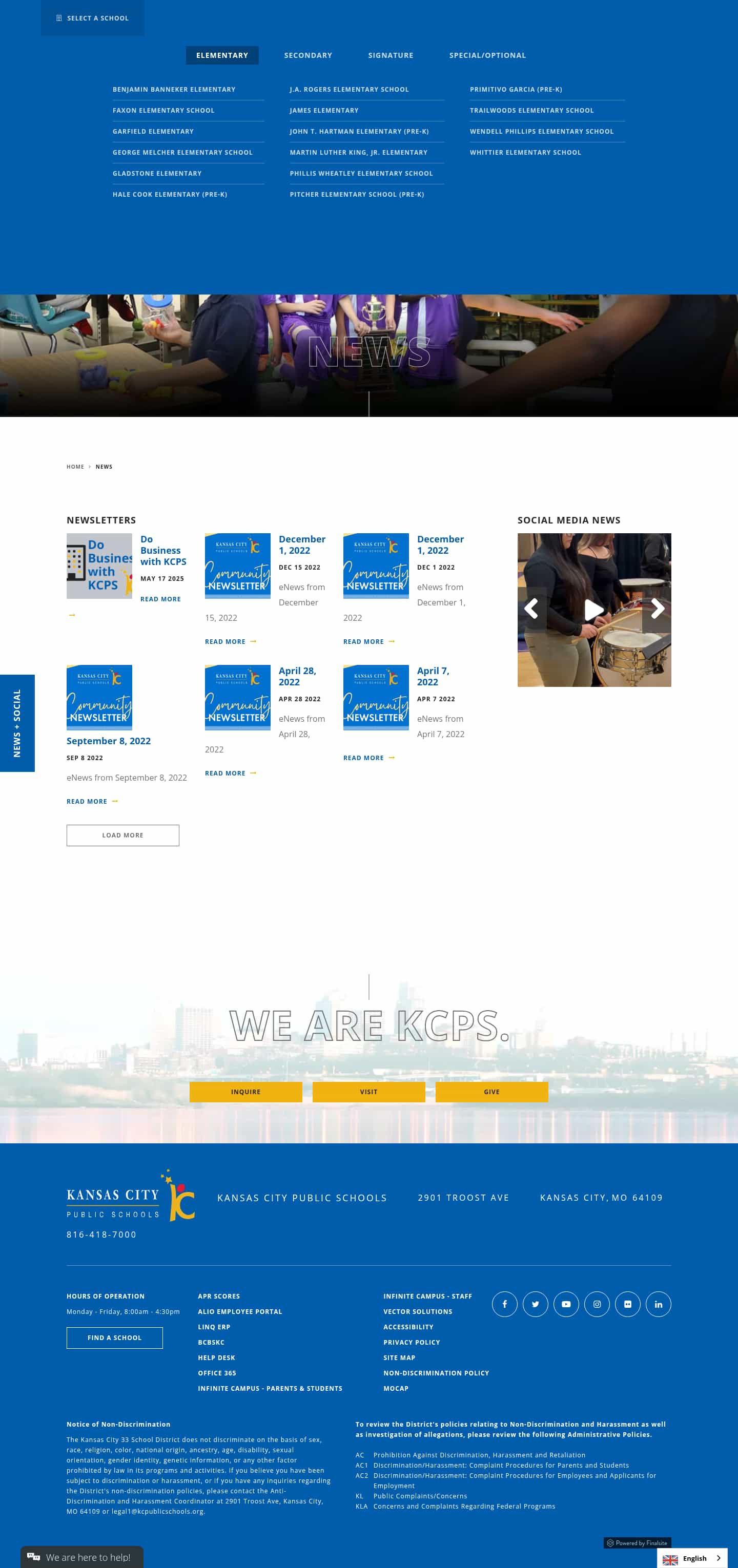Show next social media slide
738x1568 pixels.
(x=657, y=609)
